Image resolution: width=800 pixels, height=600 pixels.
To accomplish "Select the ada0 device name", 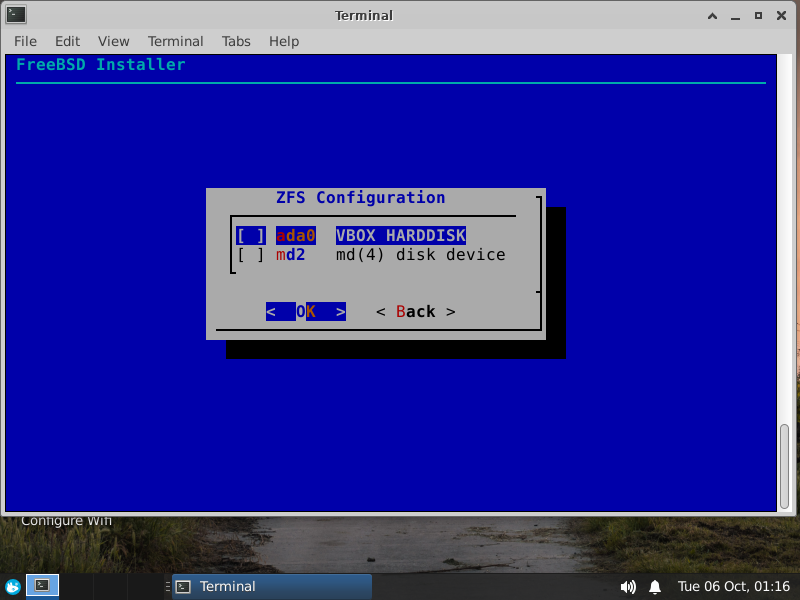I will coord(295,236).
